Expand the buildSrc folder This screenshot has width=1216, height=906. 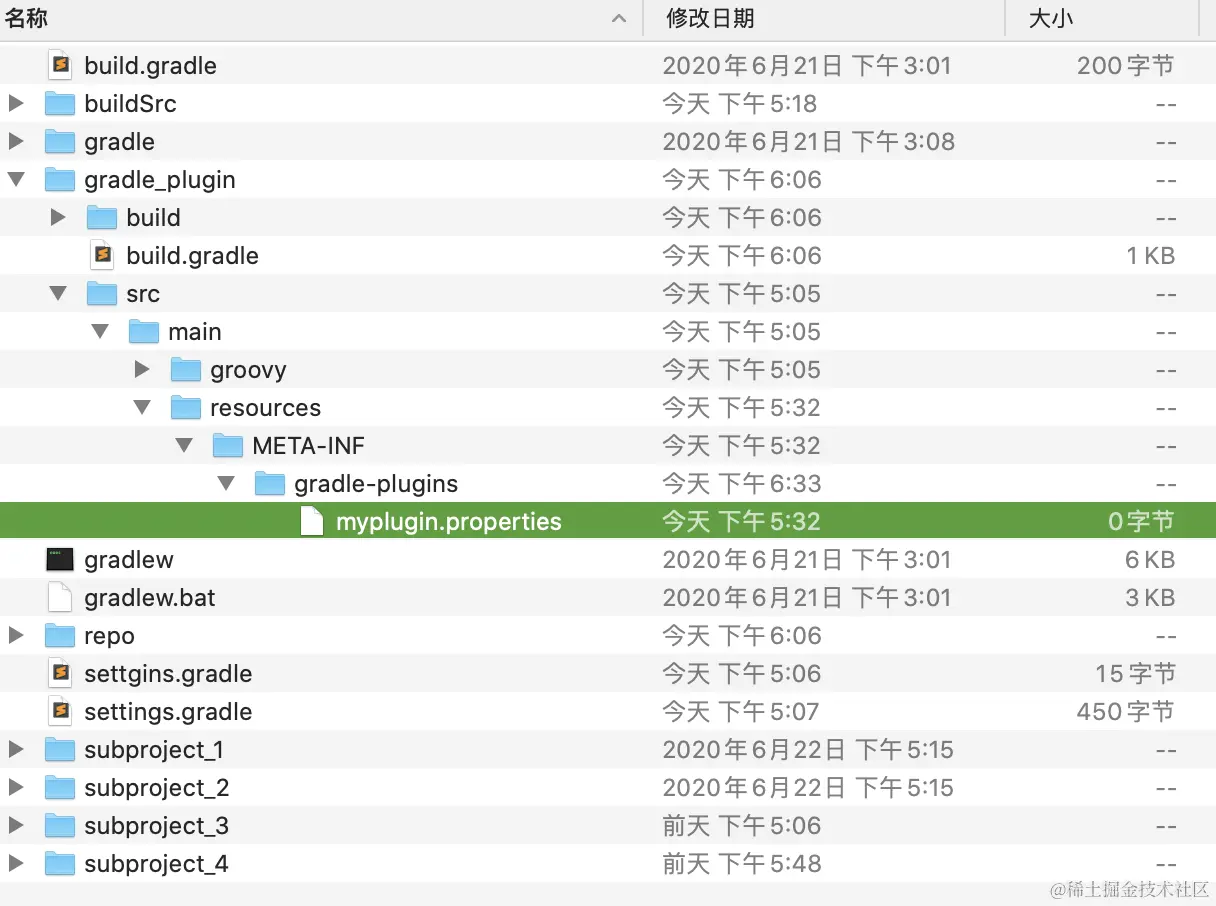click(x=17, y=103)
